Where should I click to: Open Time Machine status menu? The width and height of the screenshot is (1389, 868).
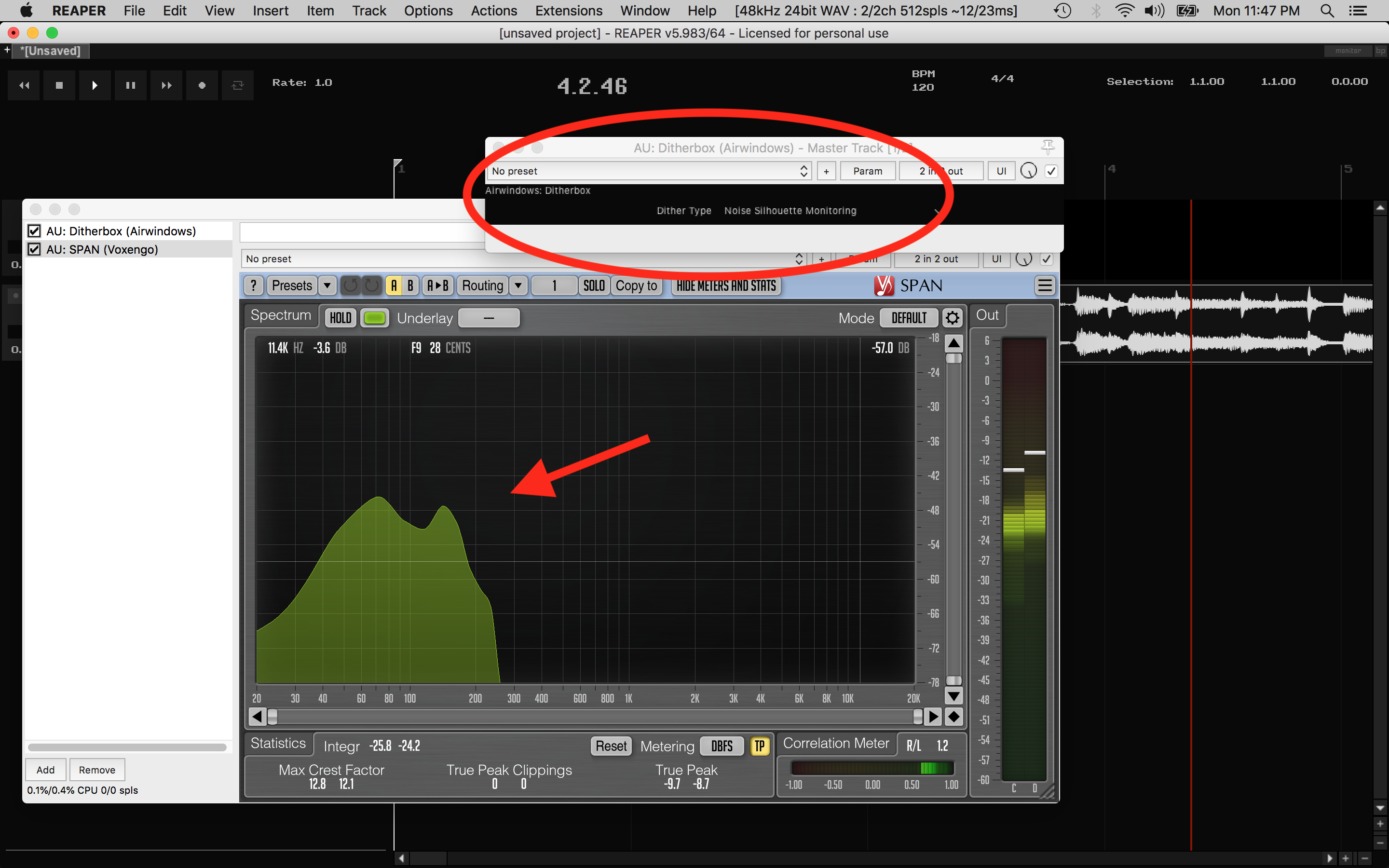coord(1062,11)
